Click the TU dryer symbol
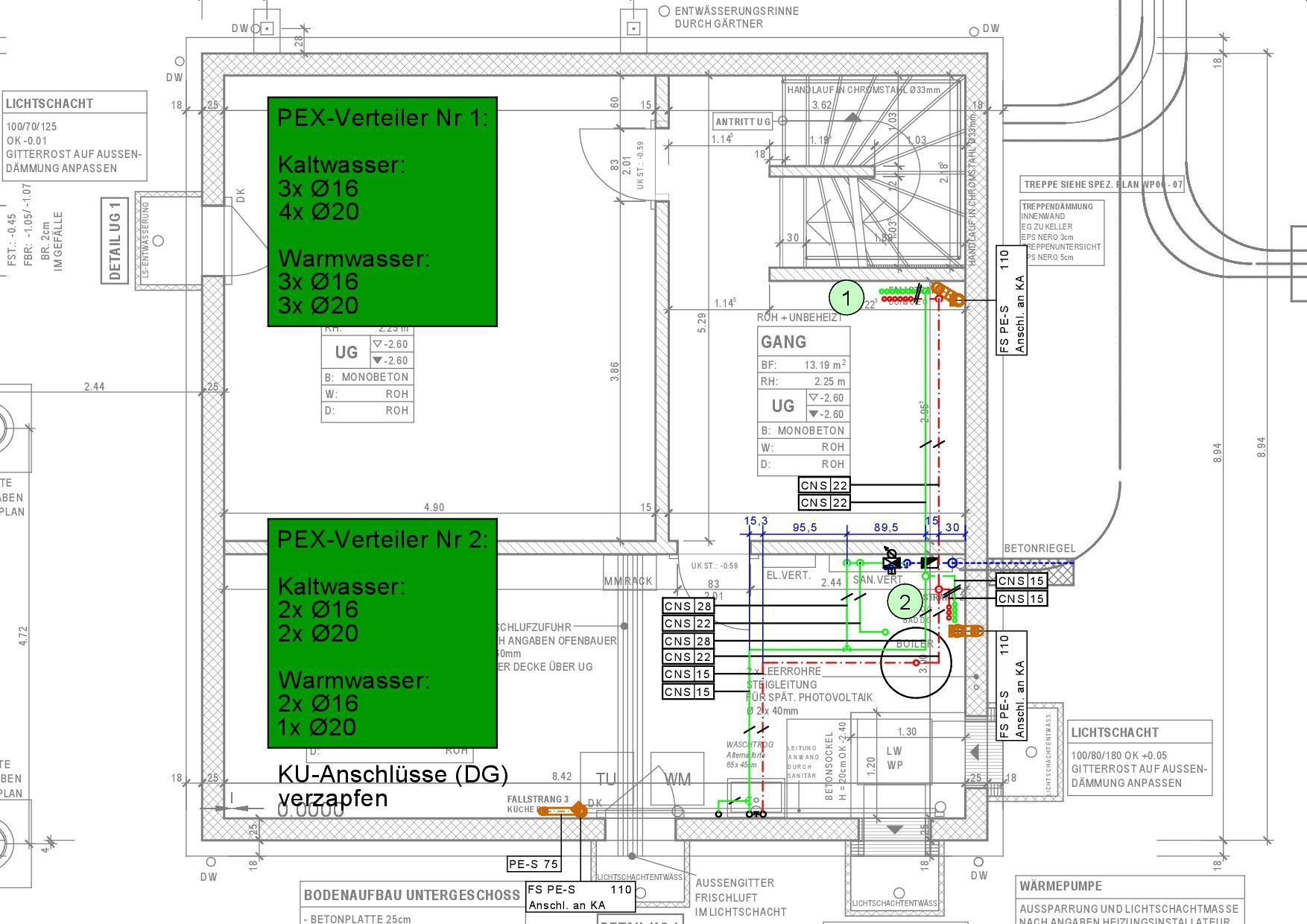Image resolution: width=1307 pixels, height=924 pixels. pos(607,779)
